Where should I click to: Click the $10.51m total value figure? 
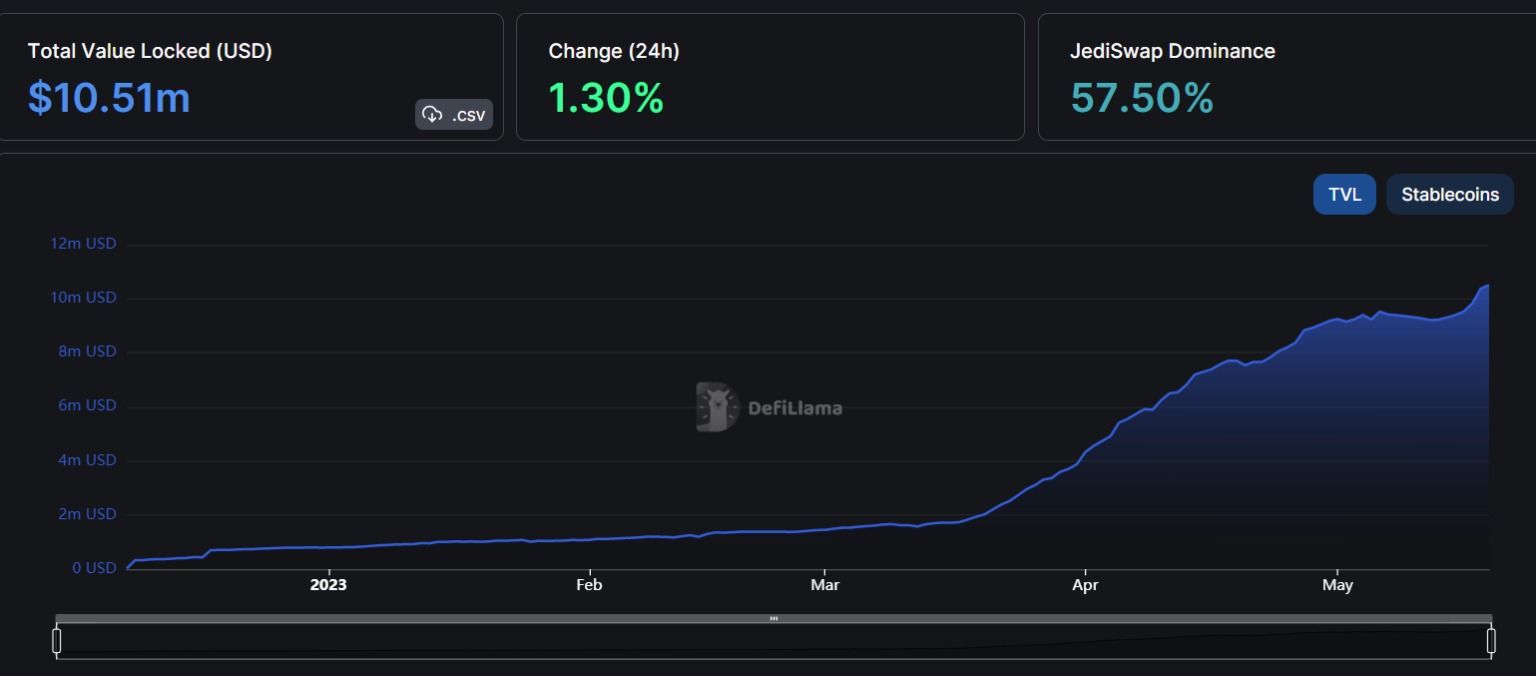pyautogui.click(x=109, y=98)
